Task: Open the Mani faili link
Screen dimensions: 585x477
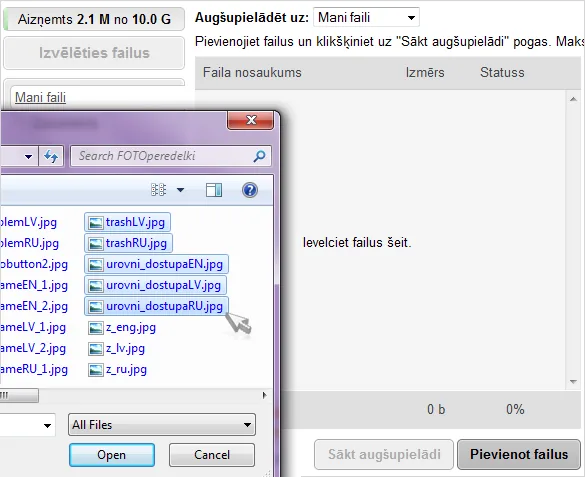Action: click(40, 97)
